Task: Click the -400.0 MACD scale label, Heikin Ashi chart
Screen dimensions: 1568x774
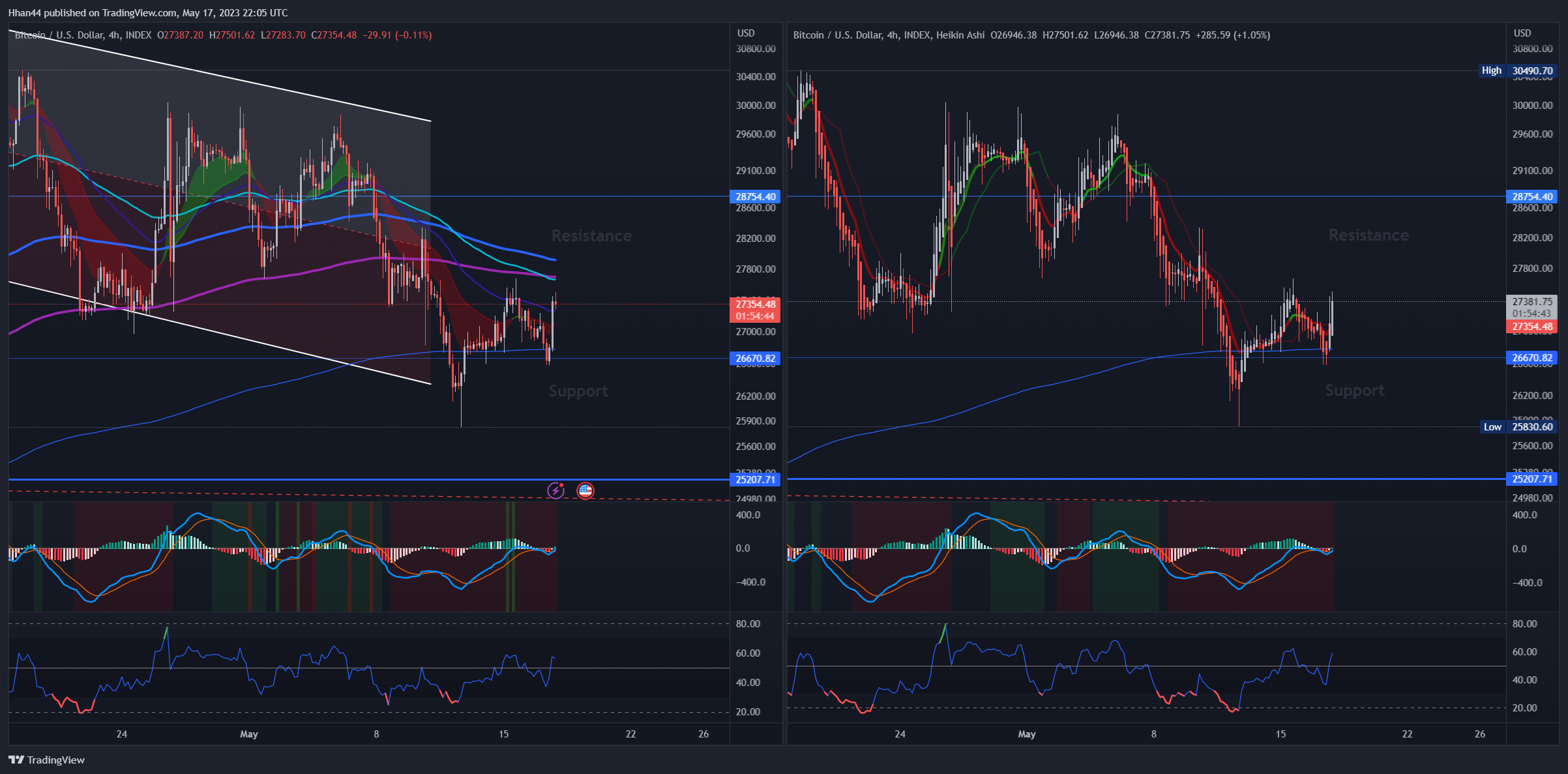Action: pos(1527,583)
